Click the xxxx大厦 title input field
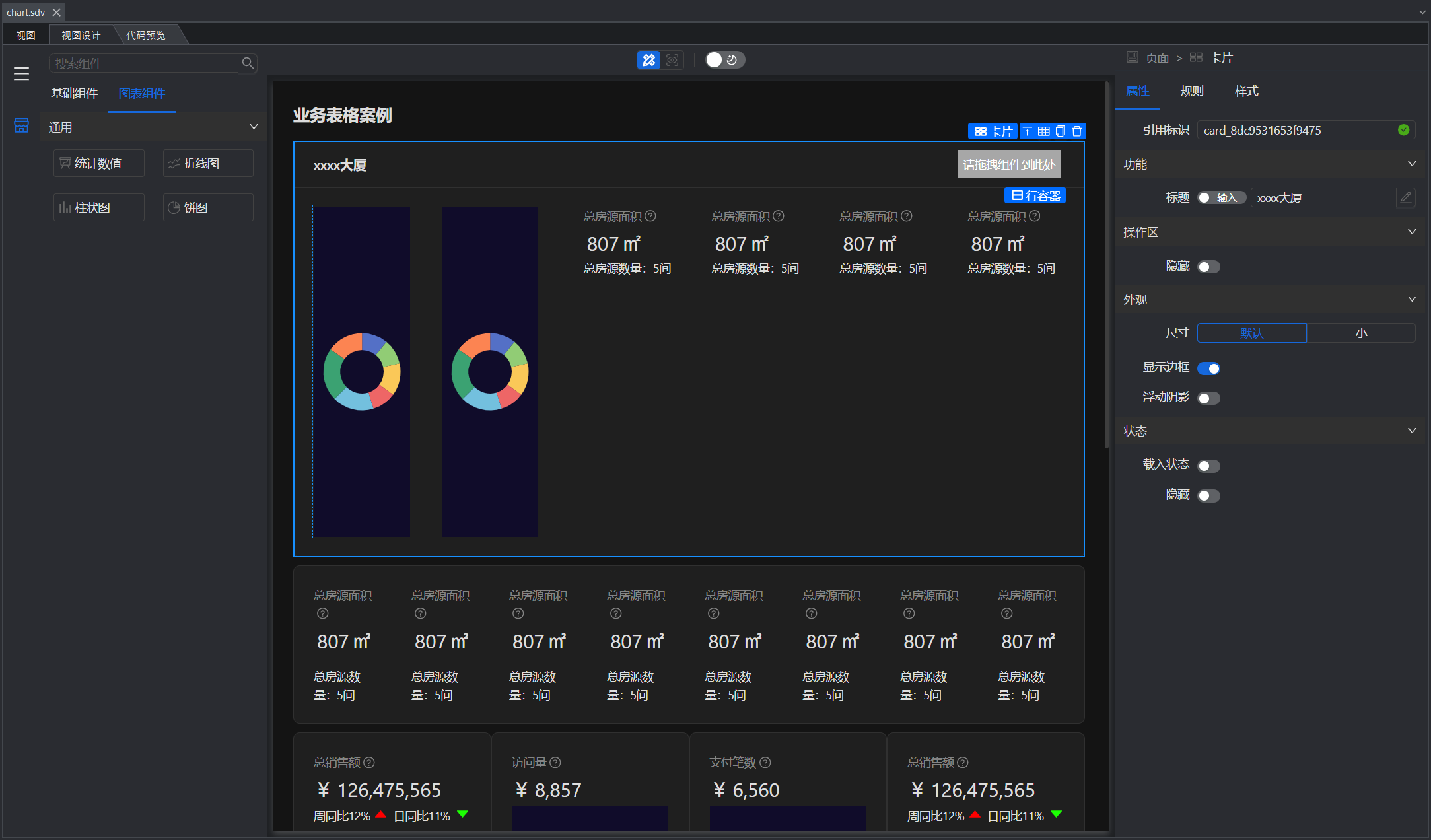Viewport: 1431px width, 840px height. click(x=1323, y=197)
